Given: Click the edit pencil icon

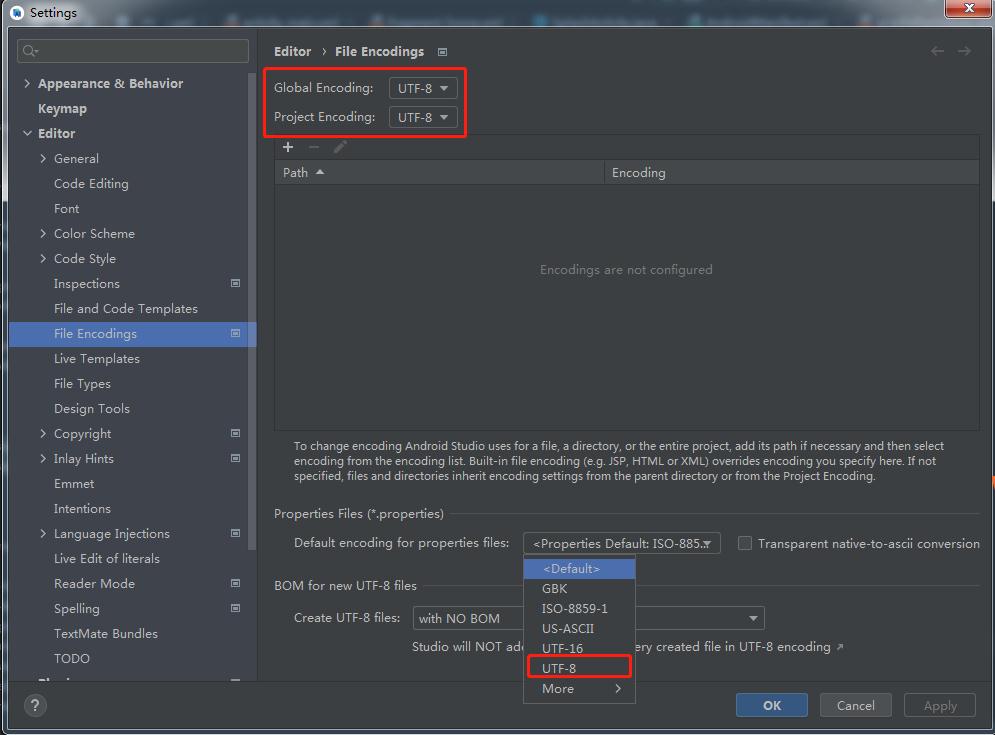Looking at the screenshot, I should [x=340, y=147].
